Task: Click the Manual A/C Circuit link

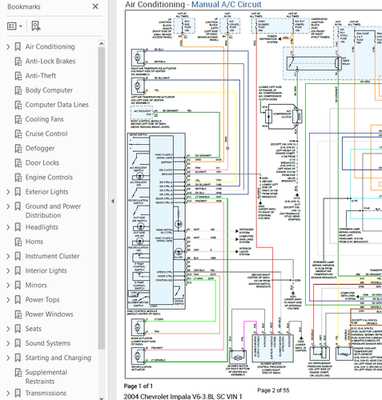Action: pos(226,4)
